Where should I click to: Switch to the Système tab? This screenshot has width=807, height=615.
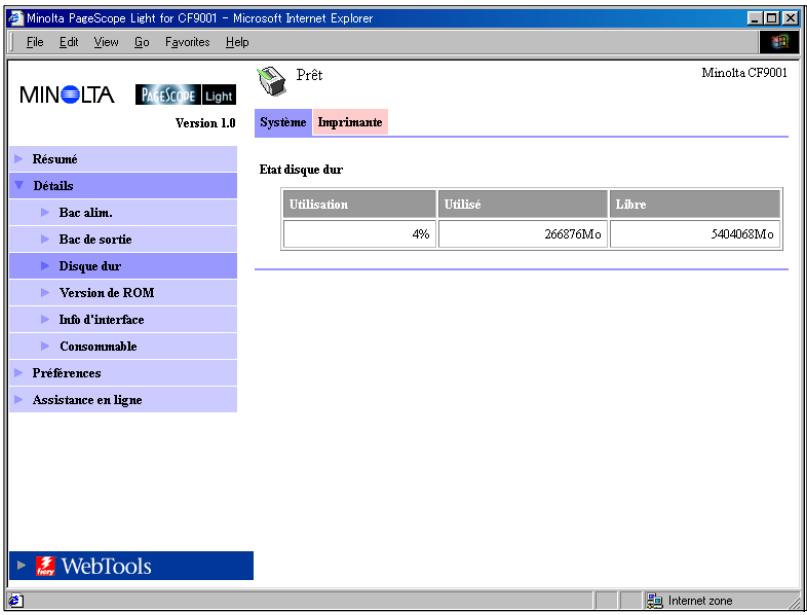click(283, 122)
